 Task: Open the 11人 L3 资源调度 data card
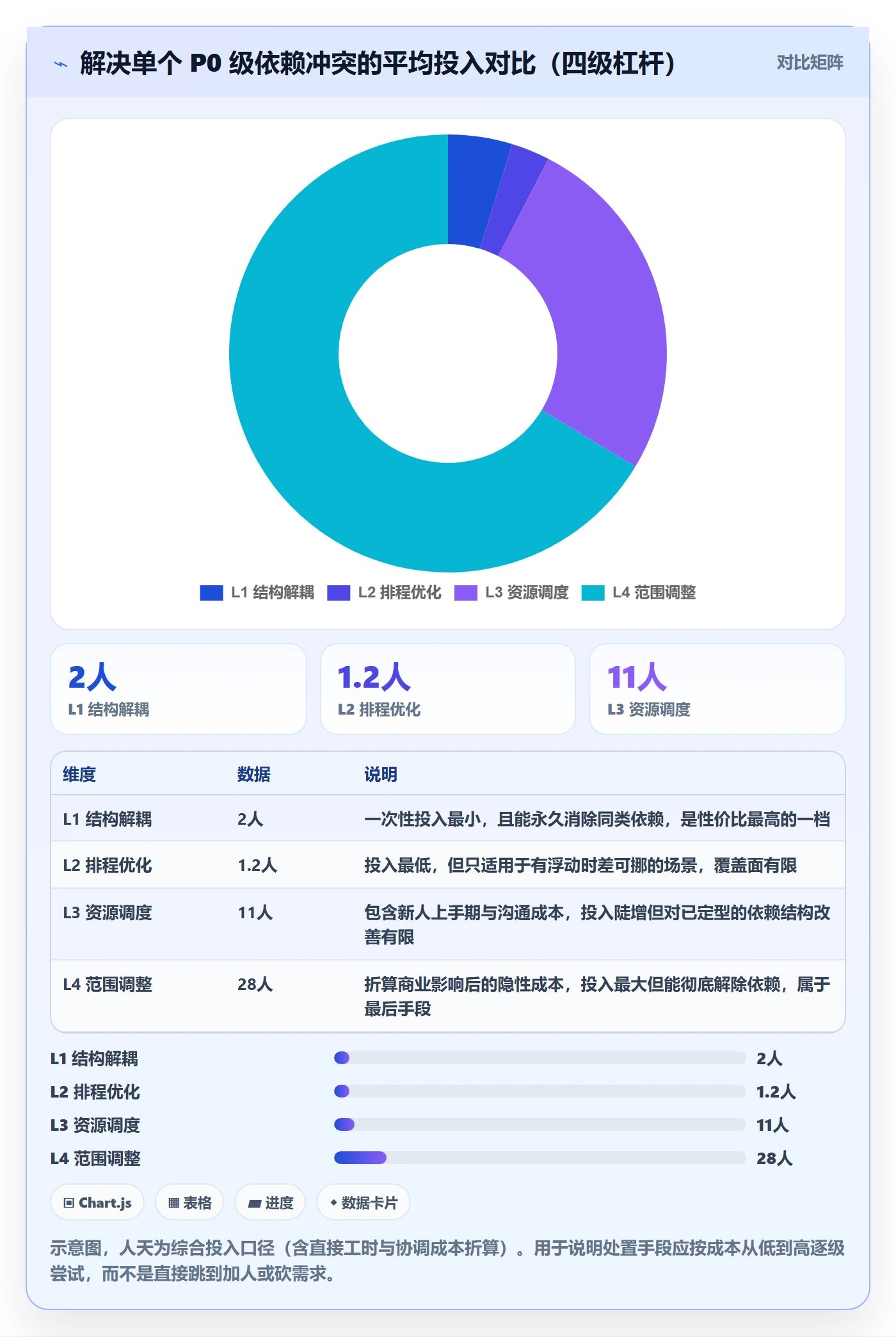click(717, 689)
